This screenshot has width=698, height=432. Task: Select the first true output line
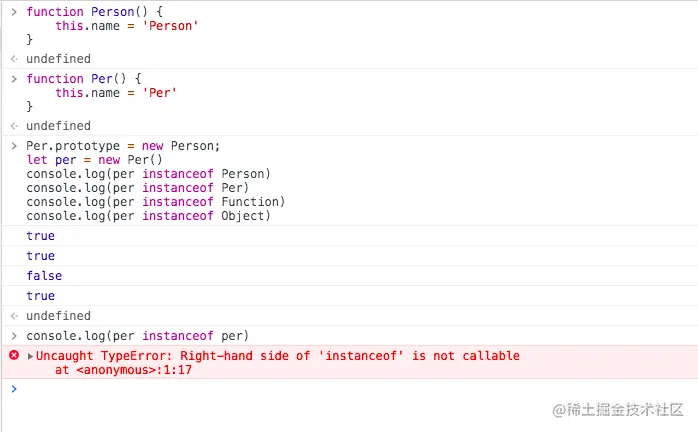pos(41,236)
